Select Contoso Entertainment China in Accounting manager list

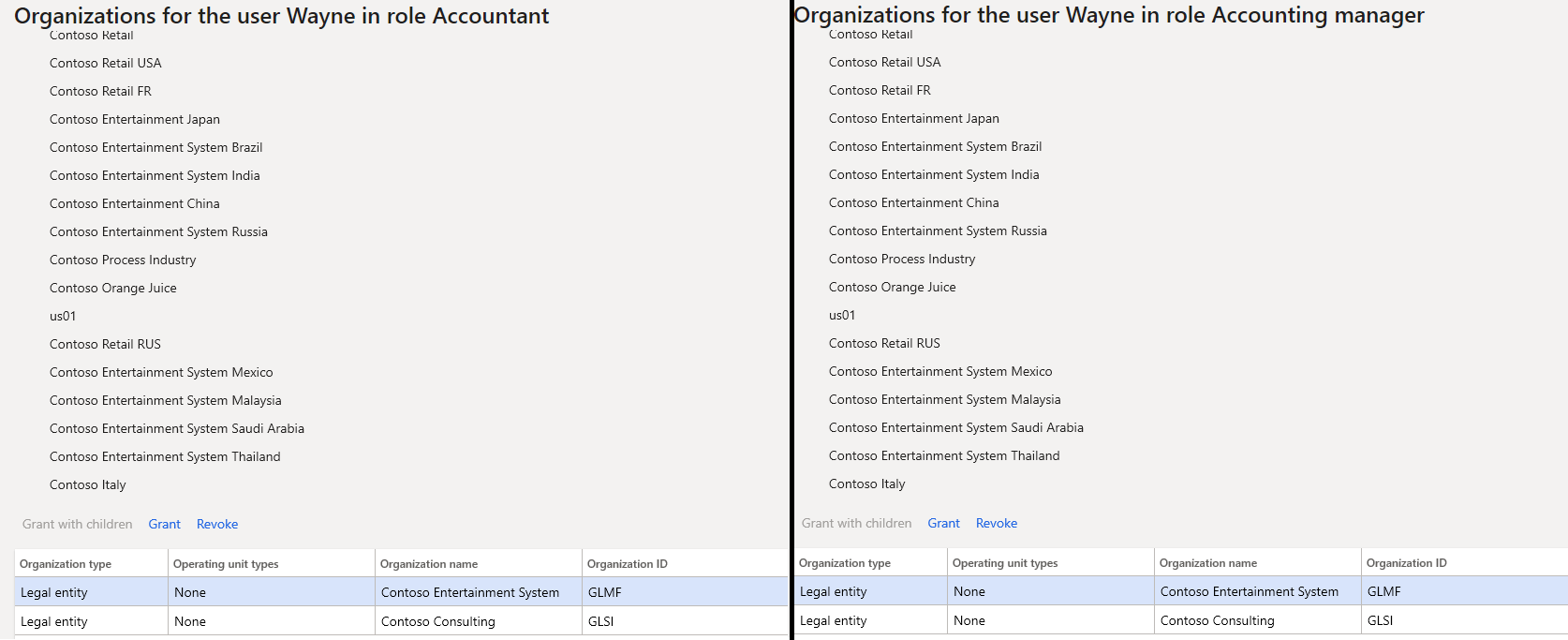914,202
